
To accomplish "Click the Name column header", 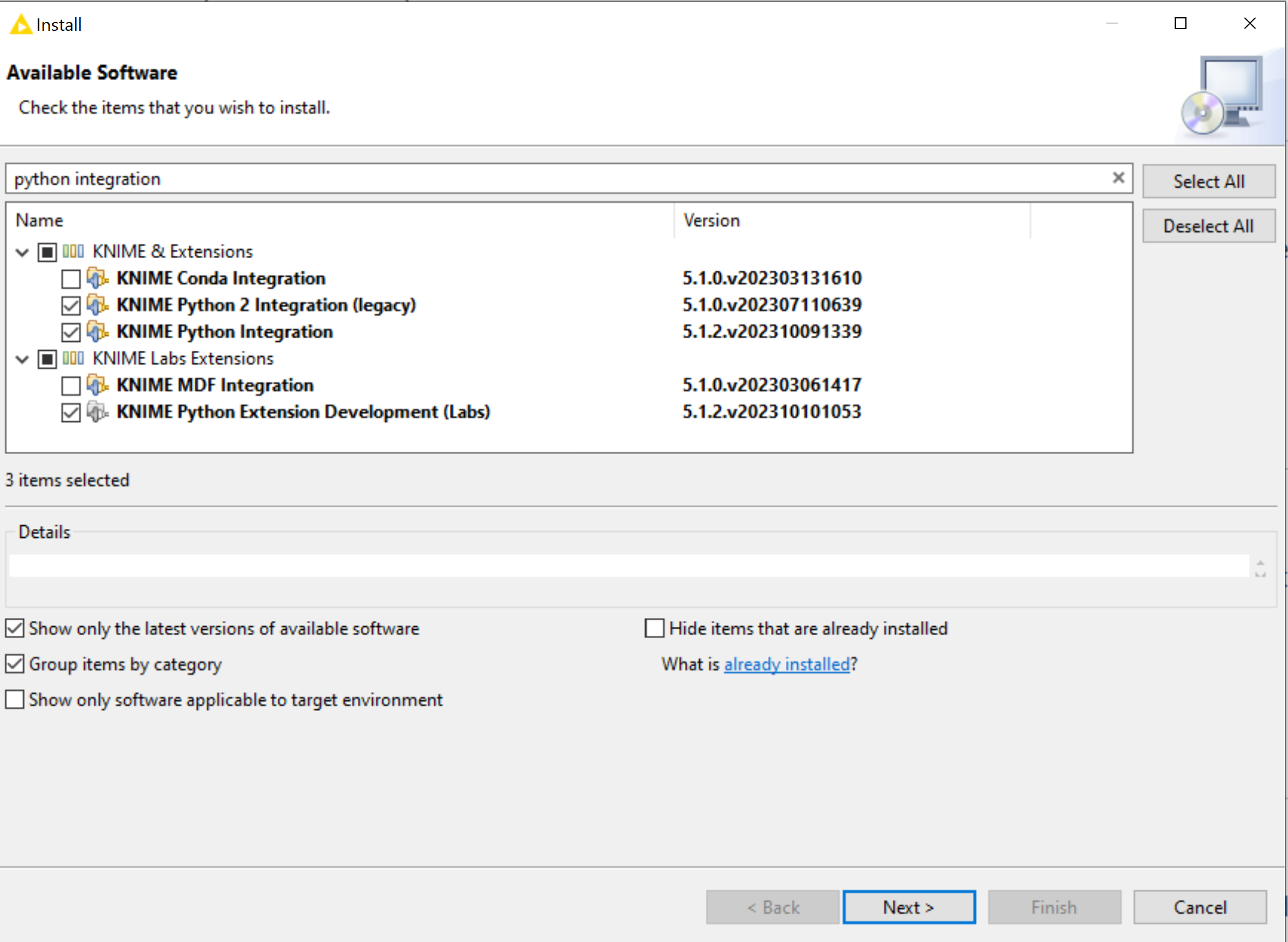I will pos(39,220).
